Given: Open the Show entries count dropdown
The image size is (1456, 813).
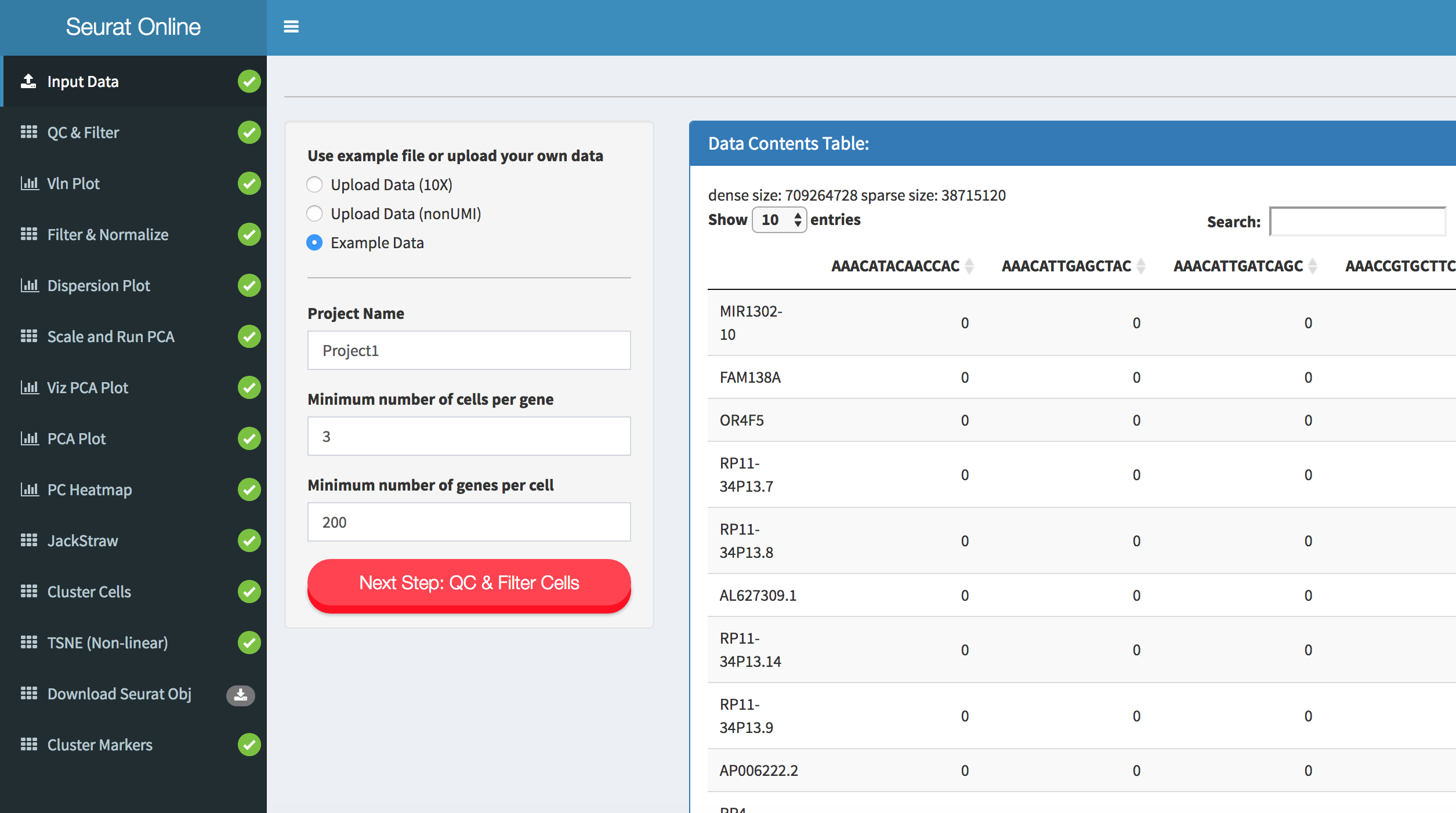Looking at the screenshot, I should (x=779, y=220).
